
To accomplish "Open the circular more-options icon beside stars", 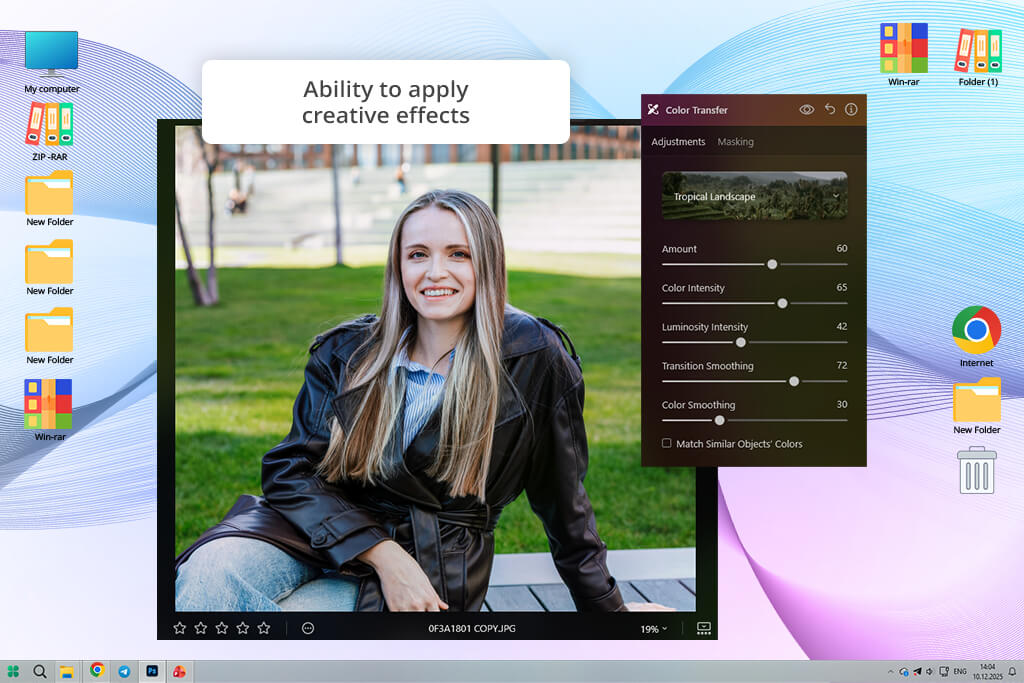I will click(308, 628).
